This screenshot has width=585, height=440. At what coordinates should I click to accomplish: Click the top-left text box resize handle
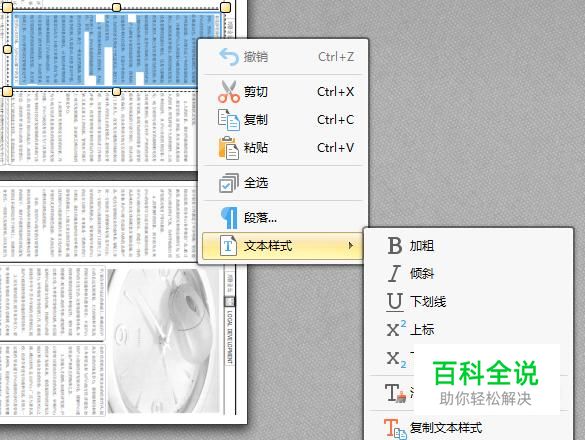pos(8,7)
